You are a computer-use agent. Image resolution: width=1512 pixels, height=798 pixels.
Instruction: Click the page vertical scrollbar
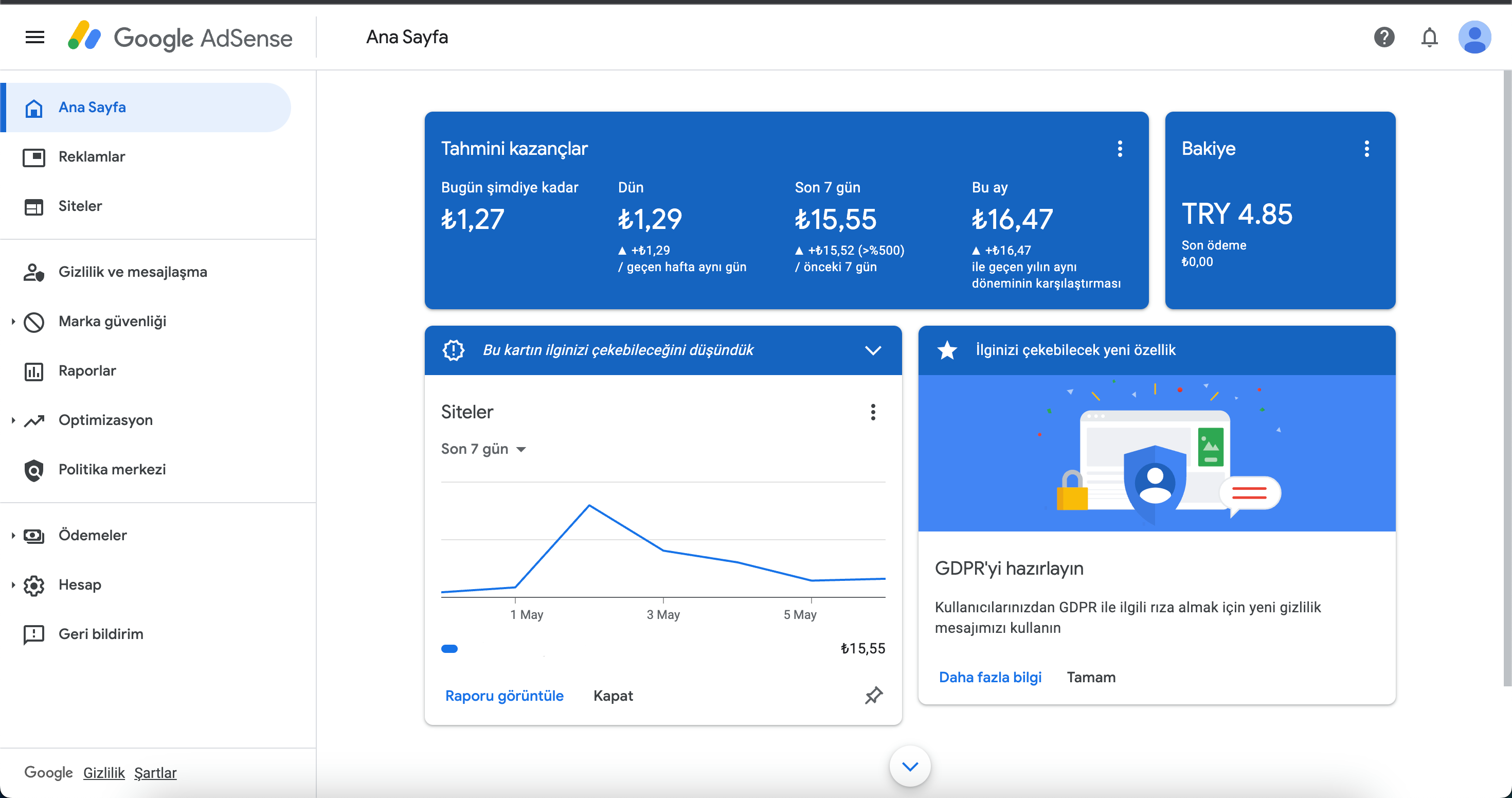[x=1507, y=379]
